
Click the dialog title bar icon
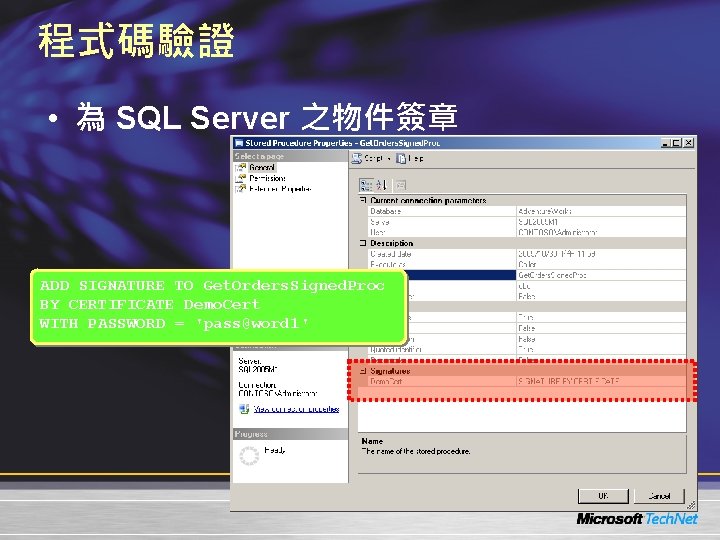239,143
